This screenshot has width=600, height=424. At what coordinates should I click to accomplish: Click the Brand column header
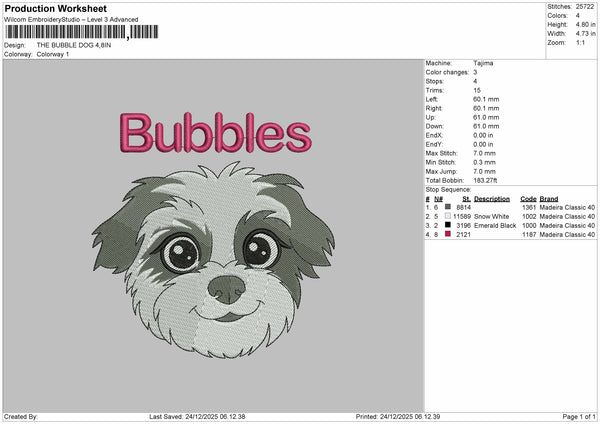click(x=549, y=199)
